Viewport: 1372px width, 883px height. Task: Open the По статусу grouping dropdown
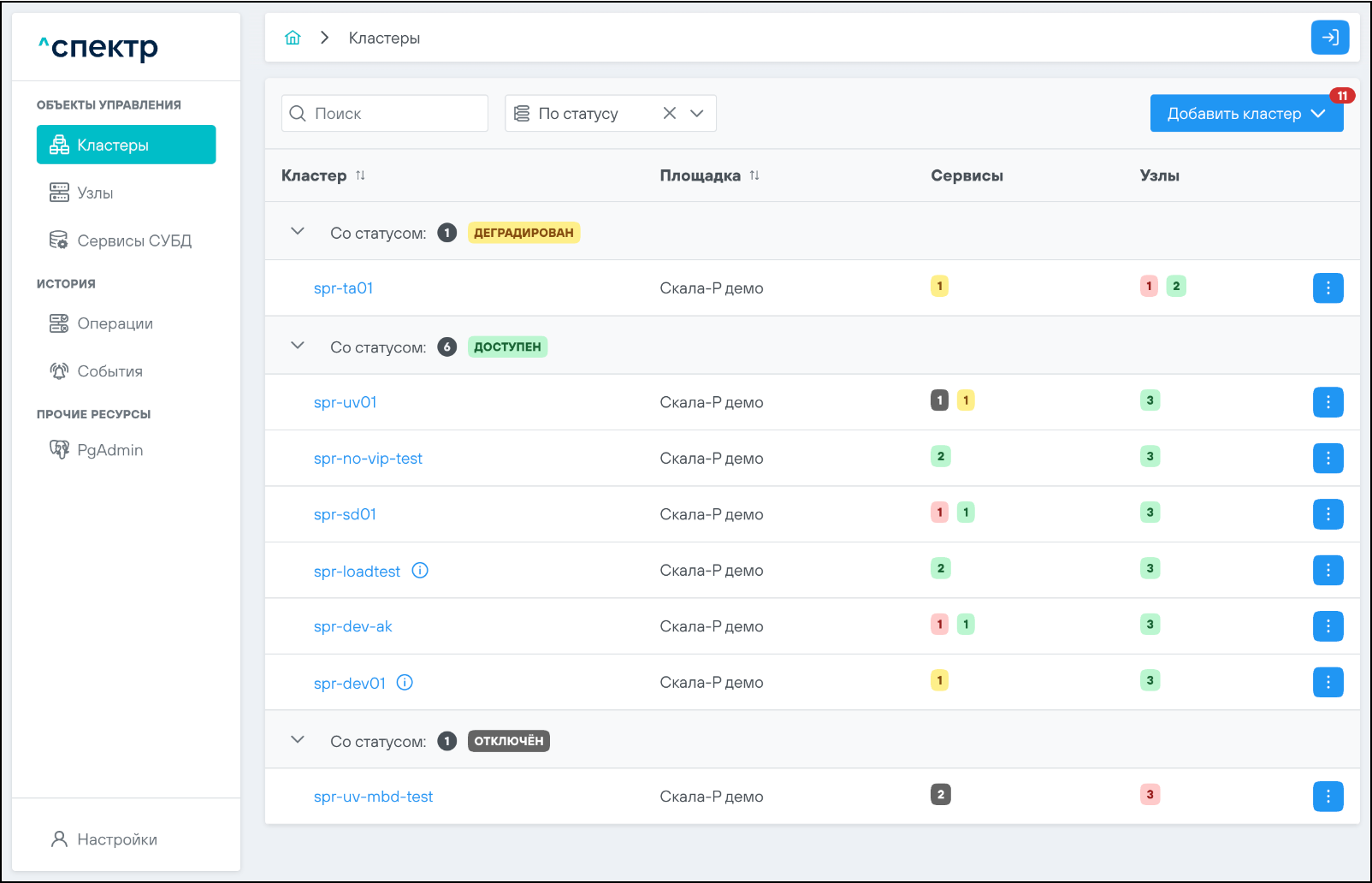(697, 114)
